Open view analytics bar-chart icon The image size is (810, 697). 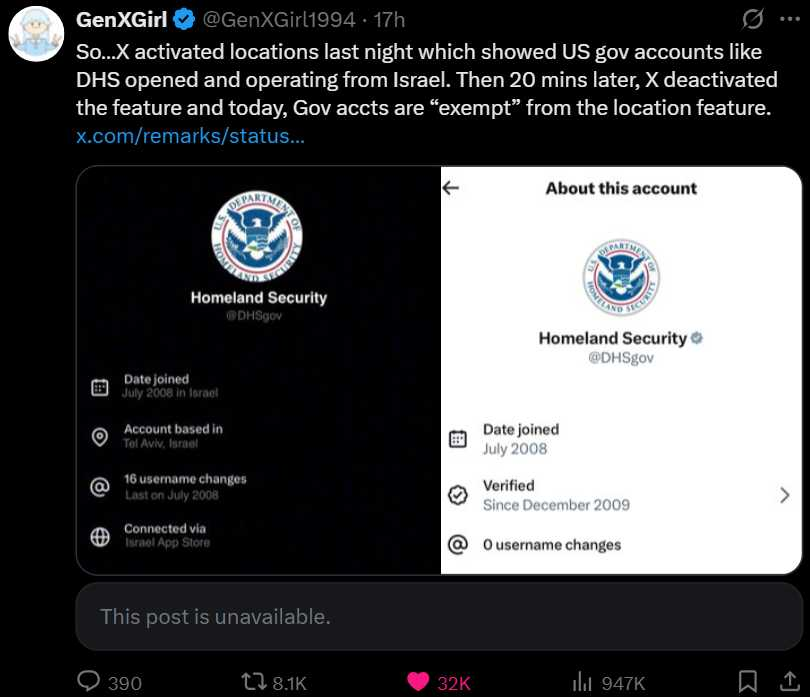coord(582,682)
